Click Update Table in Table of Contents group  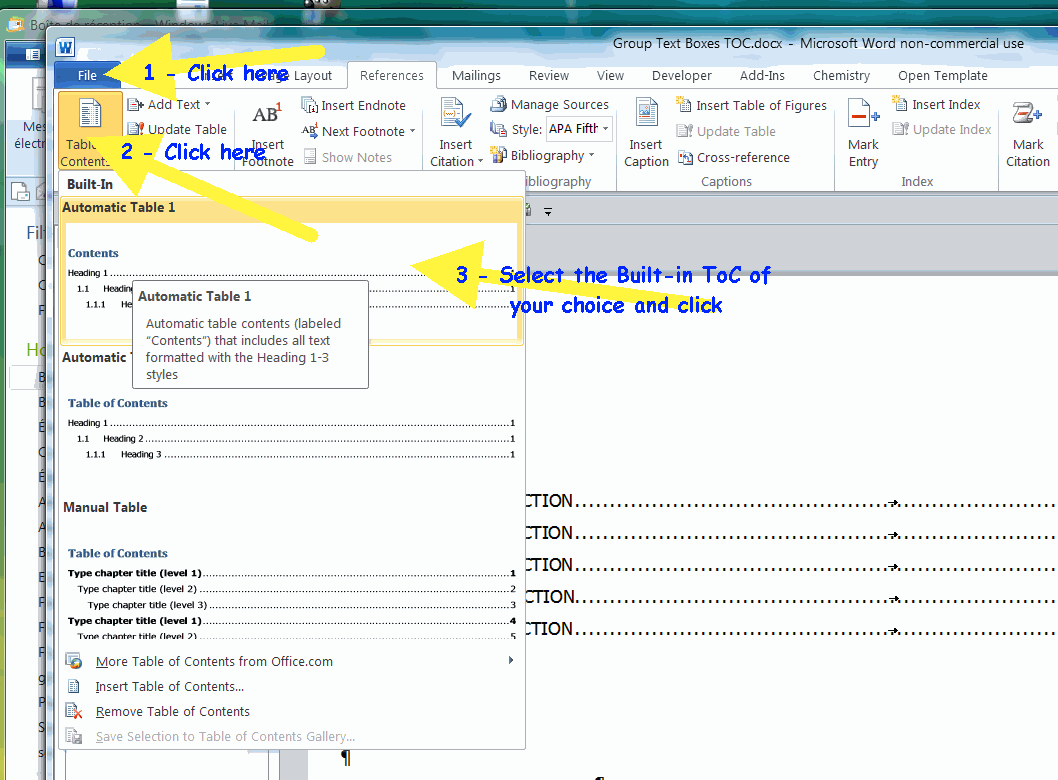177,129
